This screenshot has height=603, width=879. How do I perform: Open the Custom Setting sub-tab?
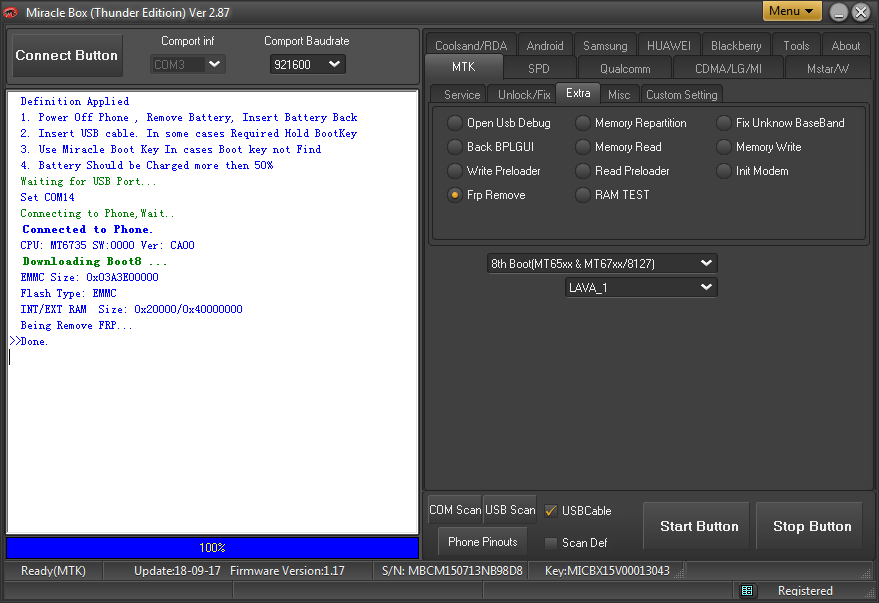pyautogui.click(x=682, y=95)
